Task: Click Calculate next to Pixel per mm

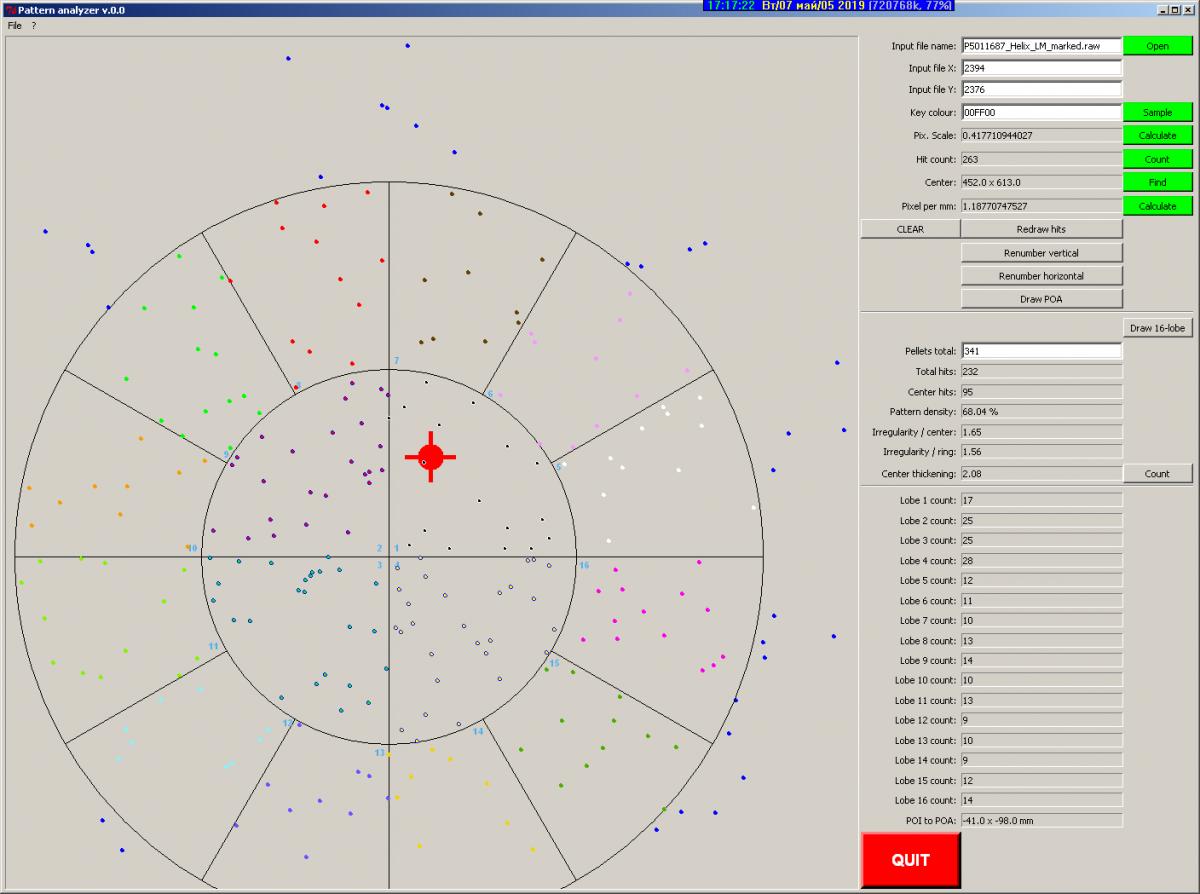Action: [1157, 206]
